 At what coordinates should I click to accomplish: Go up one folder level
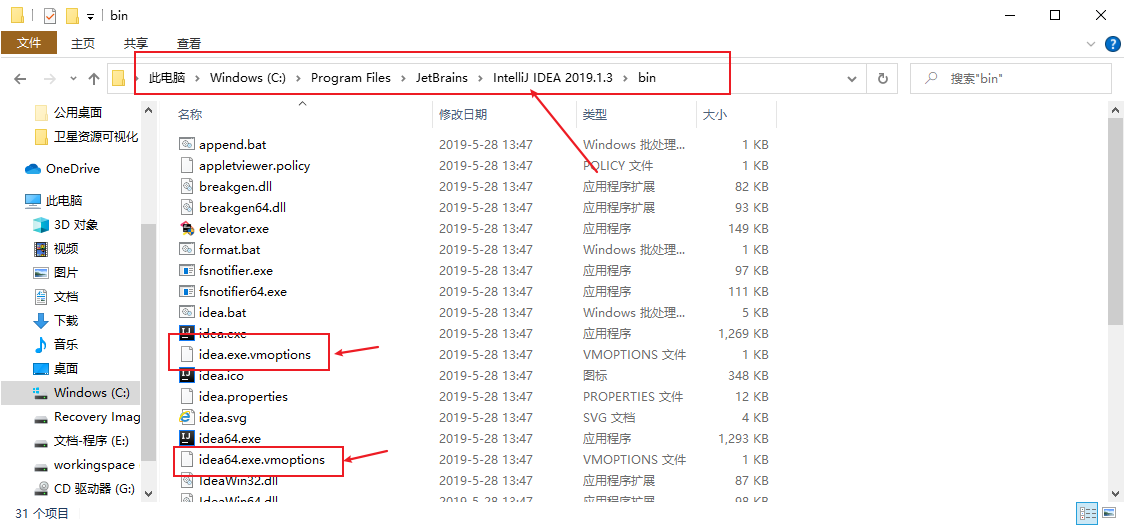tap(93, 78)
